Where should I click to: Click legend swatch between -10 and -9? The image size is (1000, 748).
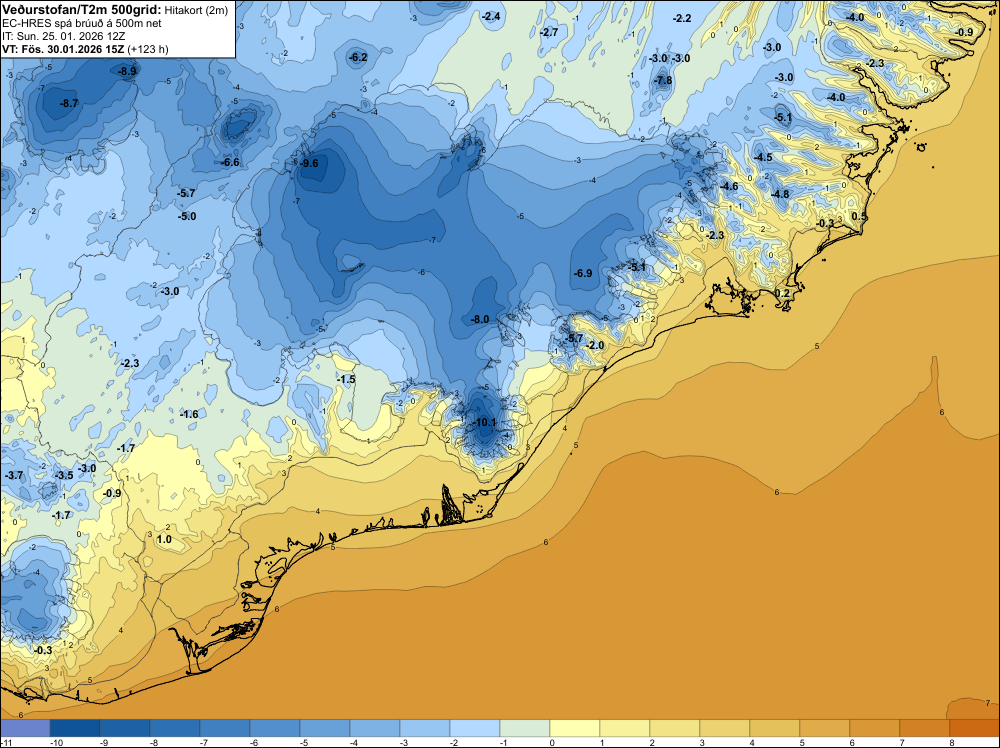tap(75, 728)
